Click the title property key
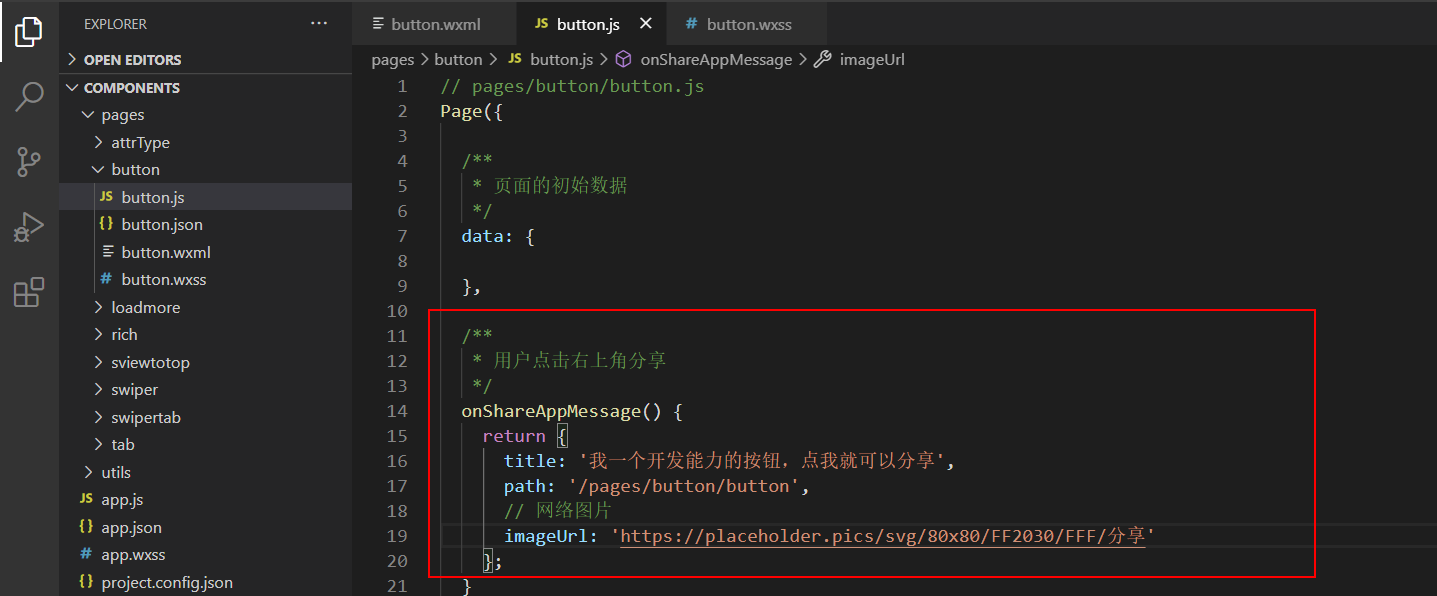The image size is (1437, 596). click(529, 461)
